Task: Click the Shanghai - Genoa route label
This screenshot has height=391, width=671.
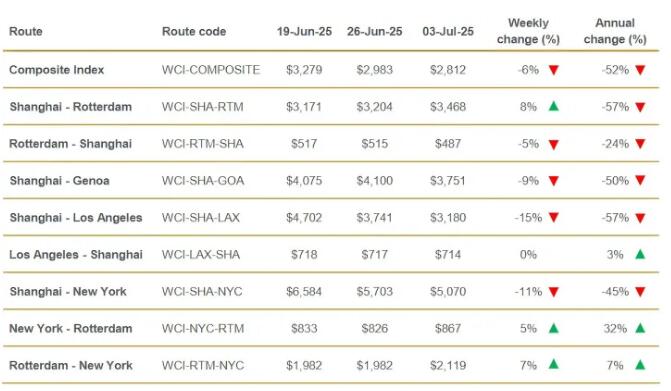Action: (59, 181)
